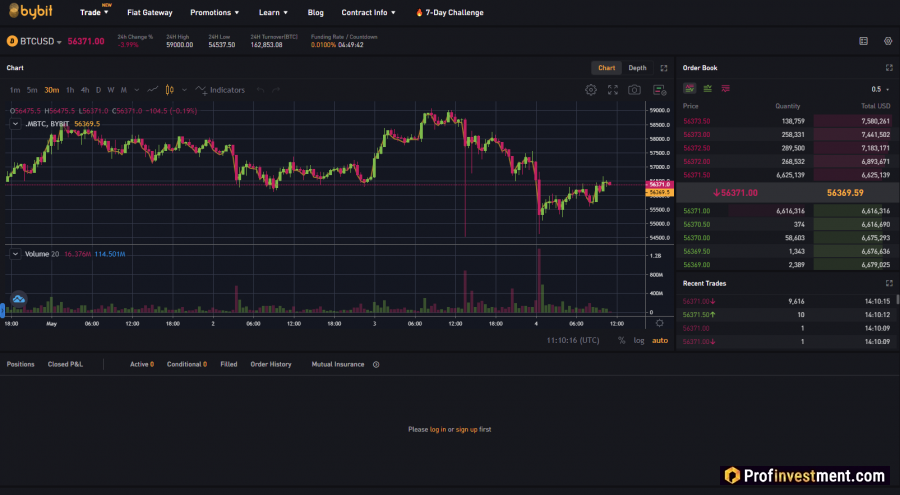Click the ask price 56373.50
This screenshot has width=900, height=495.
pyautogui.click(x=697, y=121)
